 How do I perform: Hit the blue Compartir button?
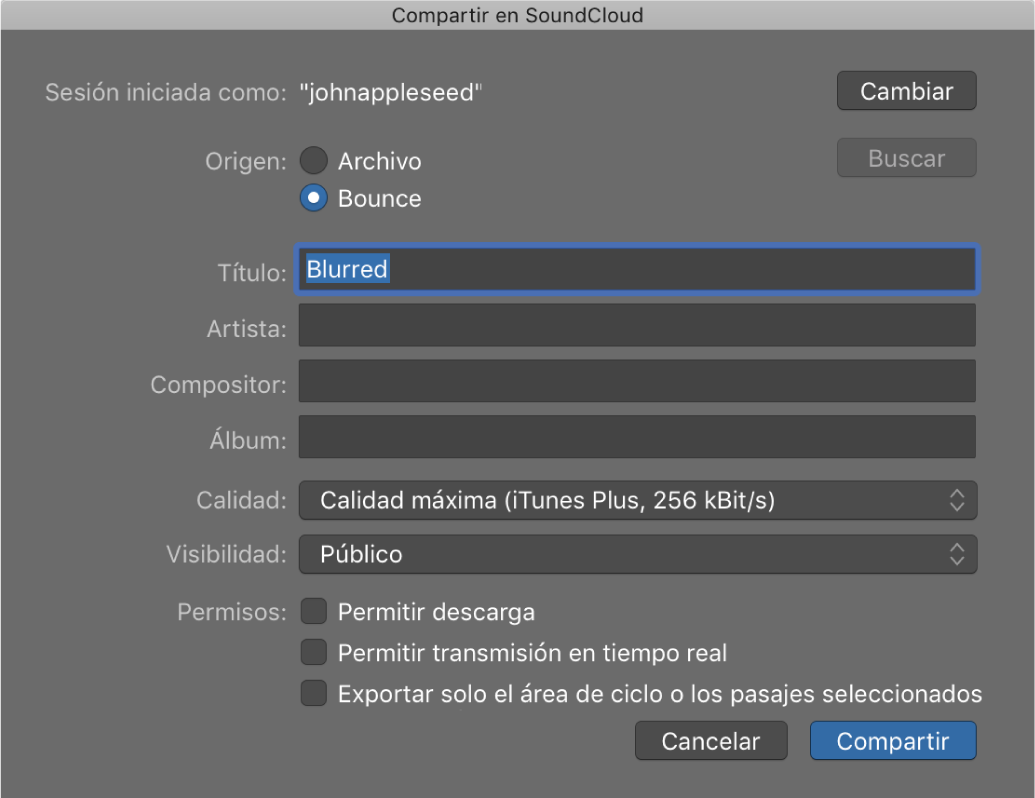tap(892, 741)
